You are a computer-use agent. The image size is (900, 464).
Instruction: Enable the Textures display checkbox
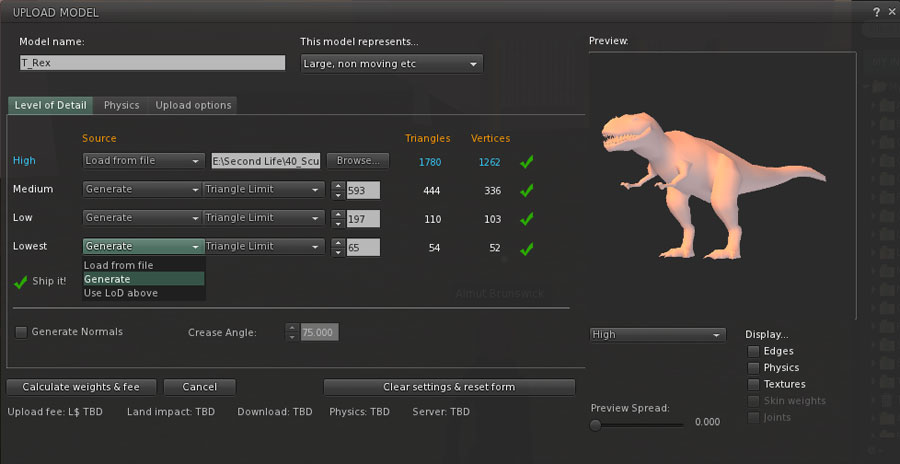[x=753, y=384]
